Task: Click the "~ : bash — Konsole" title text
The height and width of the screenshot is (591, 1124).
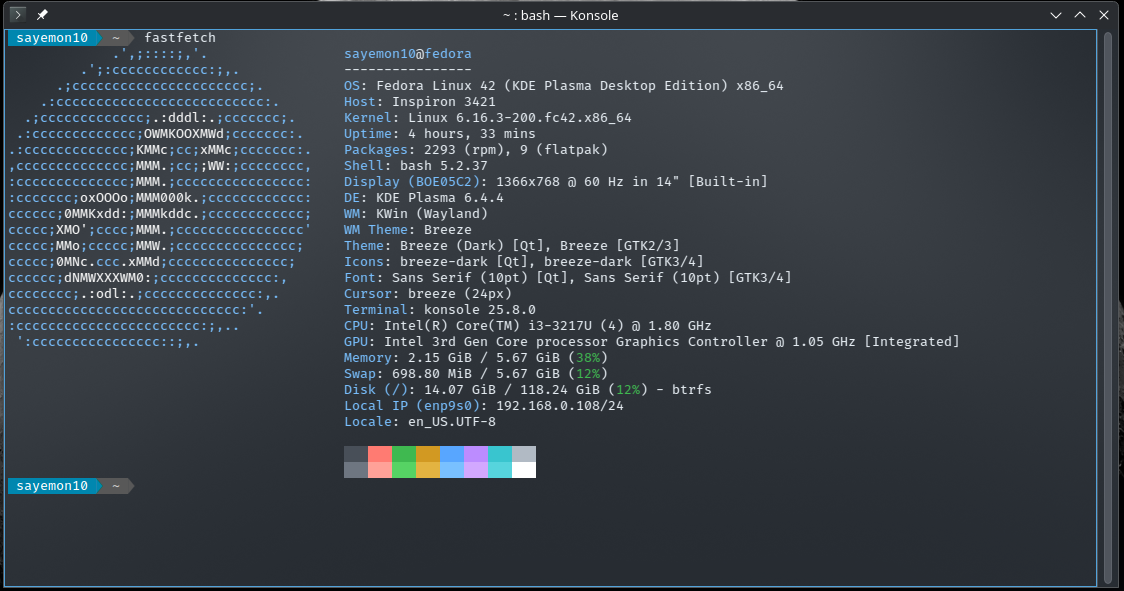Action: coord(561,15)
